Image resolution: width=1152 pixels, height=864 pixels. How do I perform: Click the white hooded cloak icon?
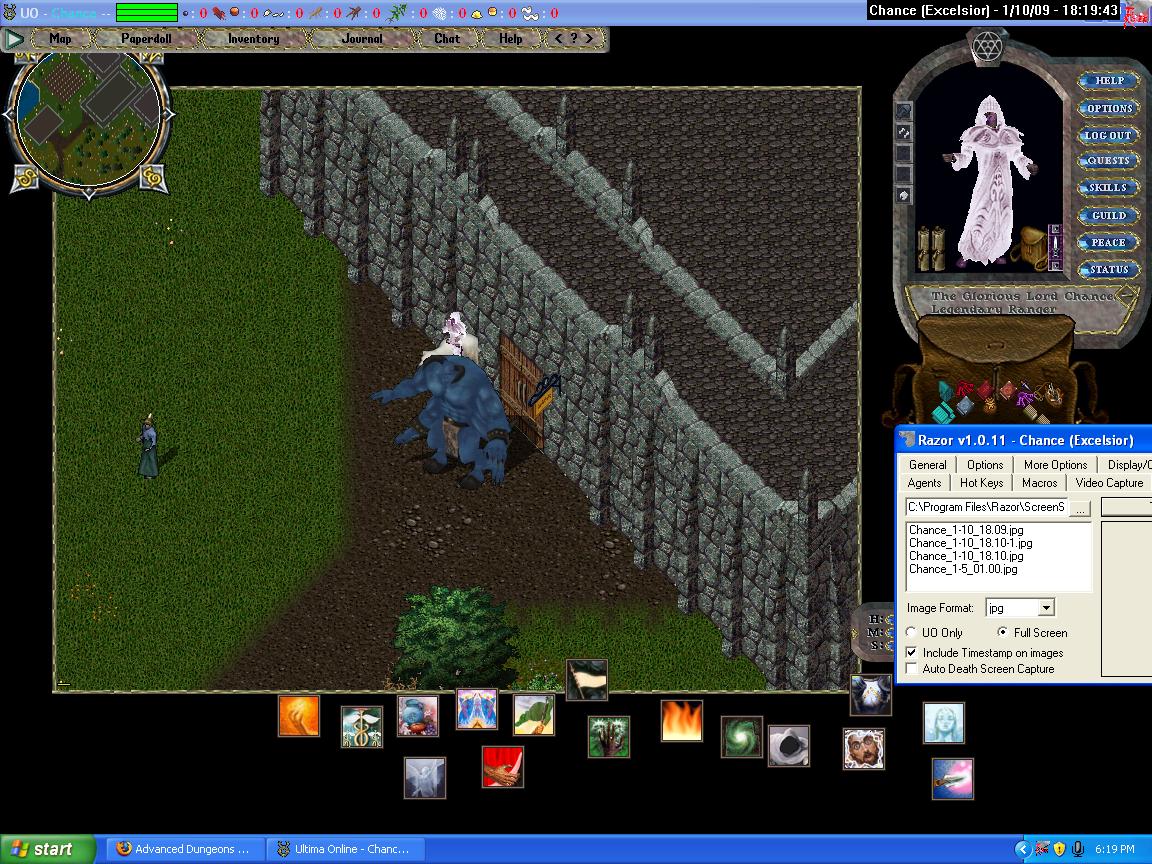[789, 746]
